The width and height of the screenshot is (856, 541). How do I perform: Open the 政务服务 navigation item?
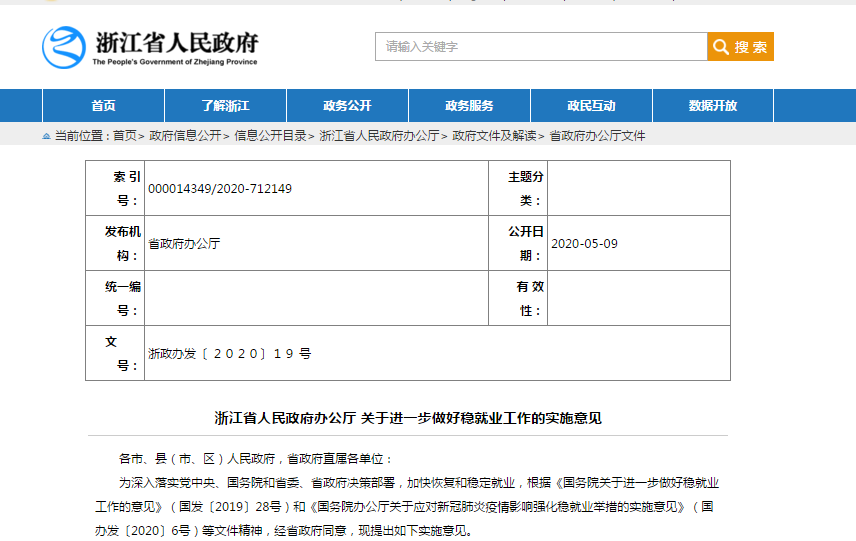[x=469, y=106]
